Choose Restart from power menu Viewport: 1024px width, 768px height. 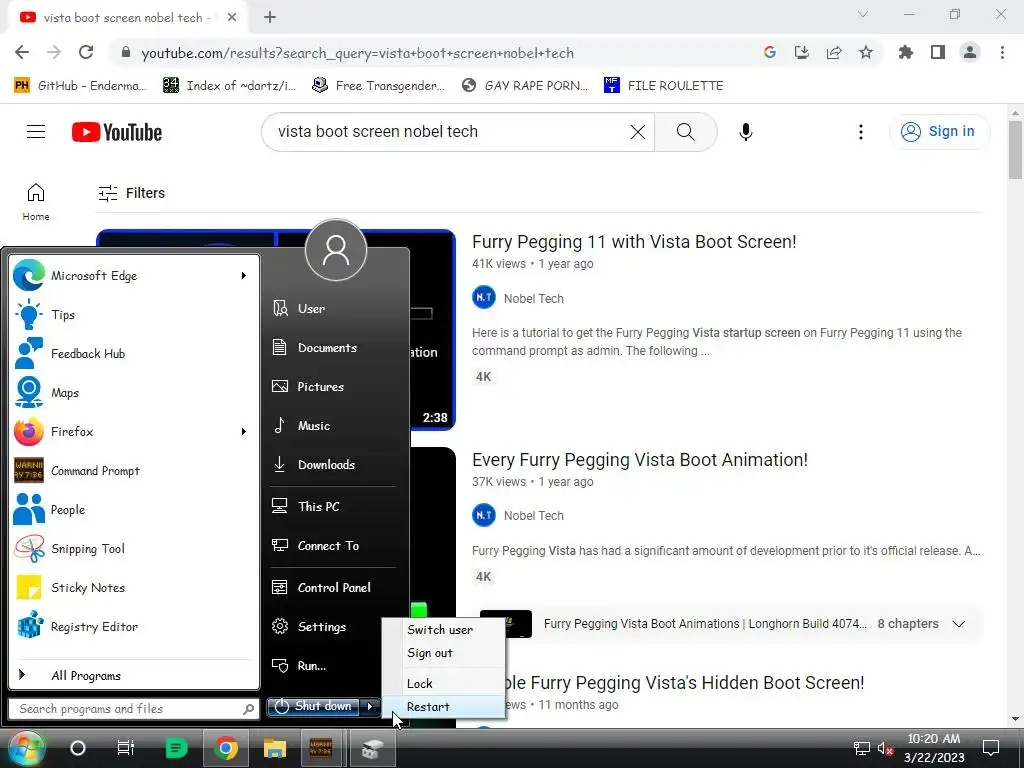tap(428, 707)
